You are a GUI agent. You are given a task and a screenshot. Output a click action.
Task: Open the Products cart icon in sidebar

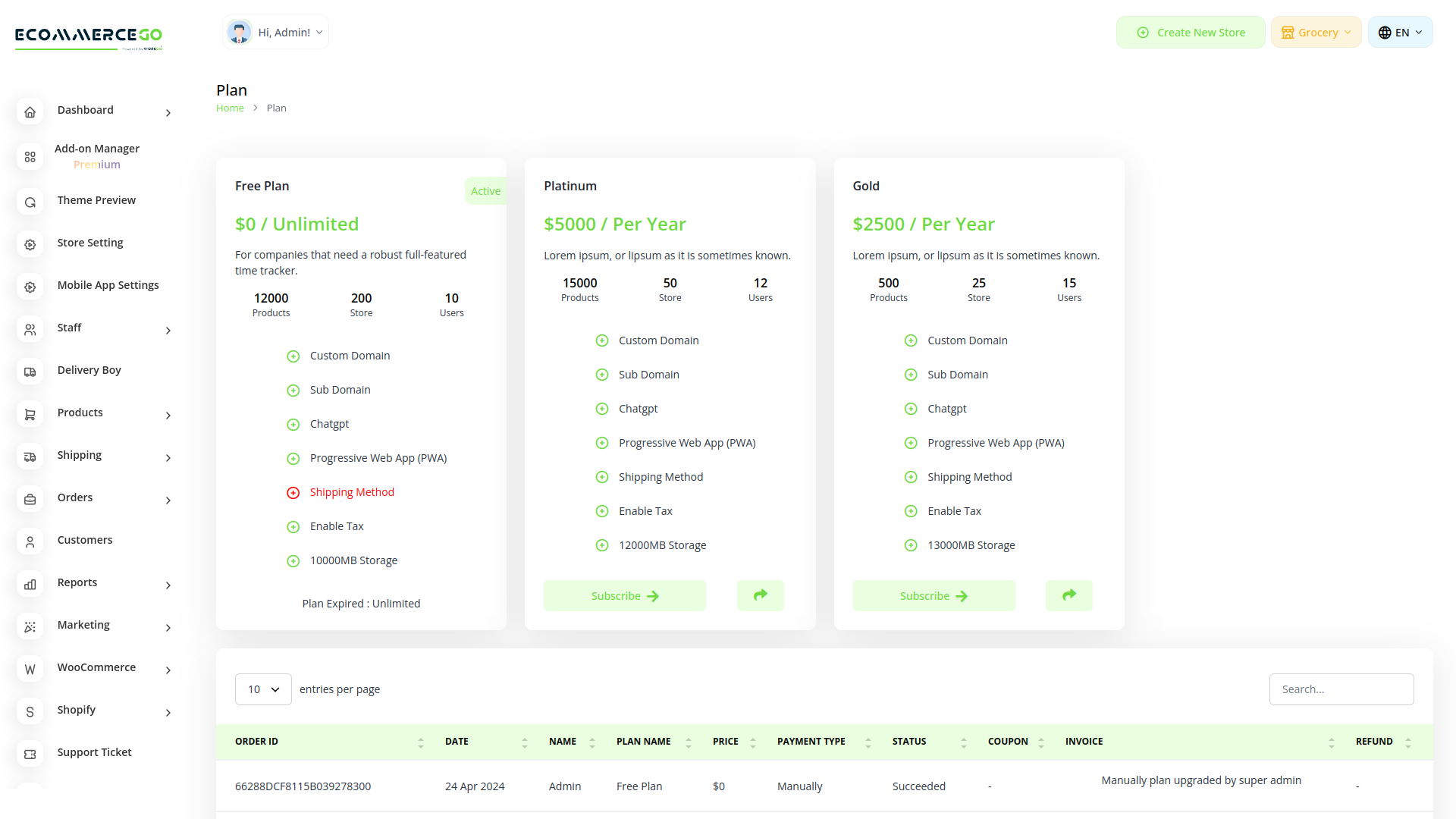click(x=30, y=415)
